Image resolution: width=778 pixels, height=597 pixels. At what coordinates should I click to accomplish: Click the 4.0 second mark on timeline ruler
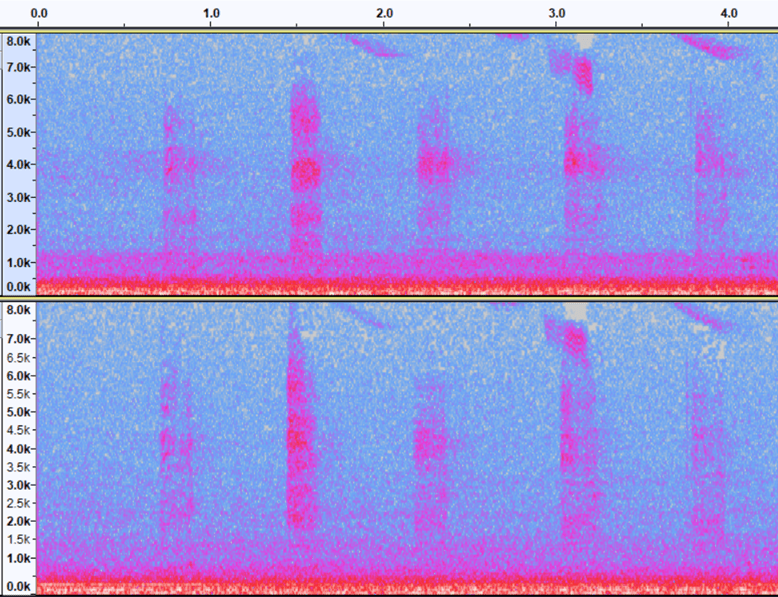[x=729, y=13]
